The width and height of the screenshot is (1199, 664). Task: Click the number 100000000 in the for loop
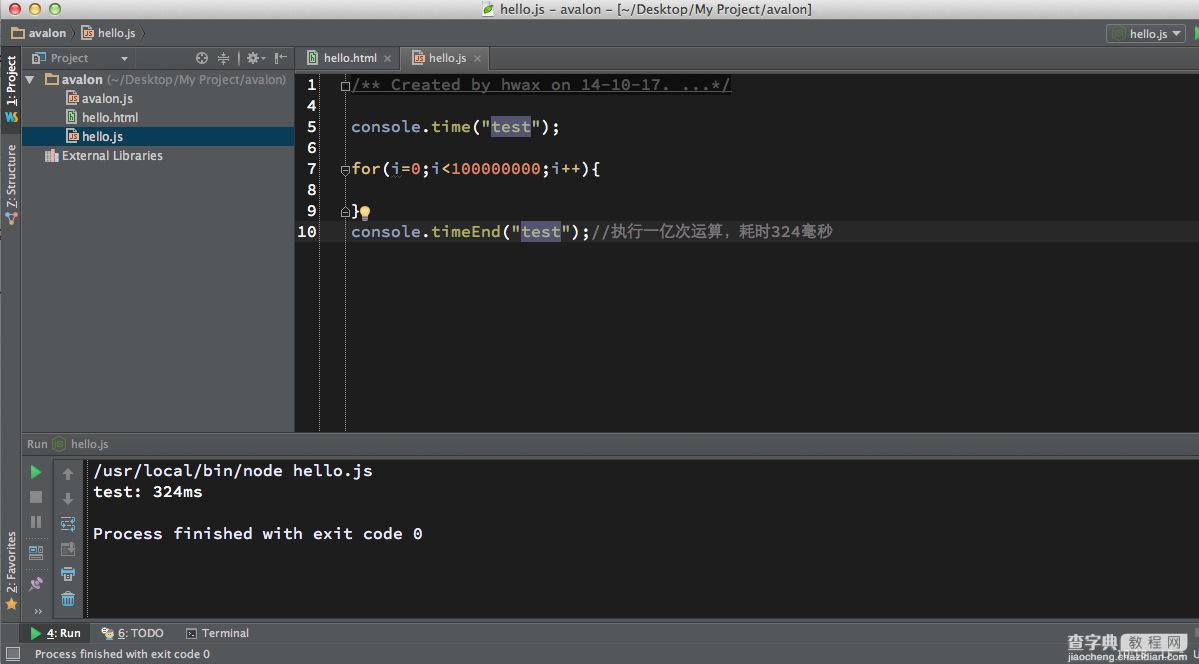pyautogui.click(x=496, y=169)
